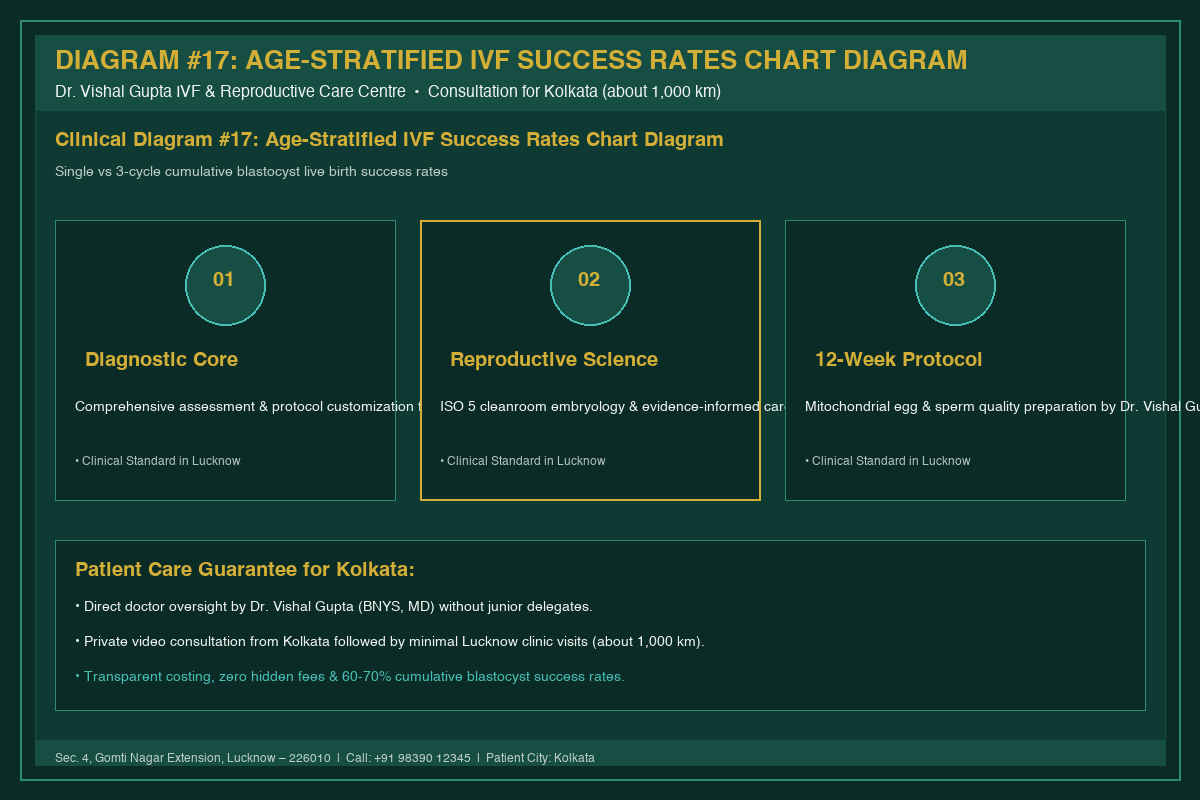This screenshot has height=800, width=1200.
Task: Click the private video consultation bullet
Action: (390, 642)
